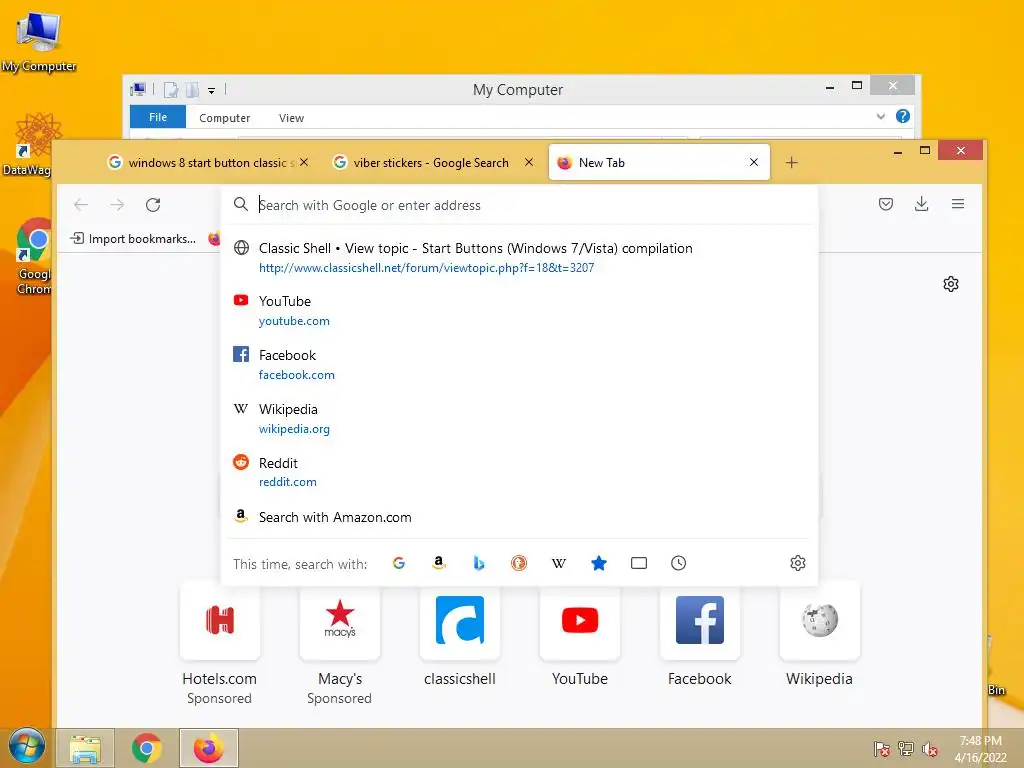Expand the My Computer ribbon chevron

[880, 116]
